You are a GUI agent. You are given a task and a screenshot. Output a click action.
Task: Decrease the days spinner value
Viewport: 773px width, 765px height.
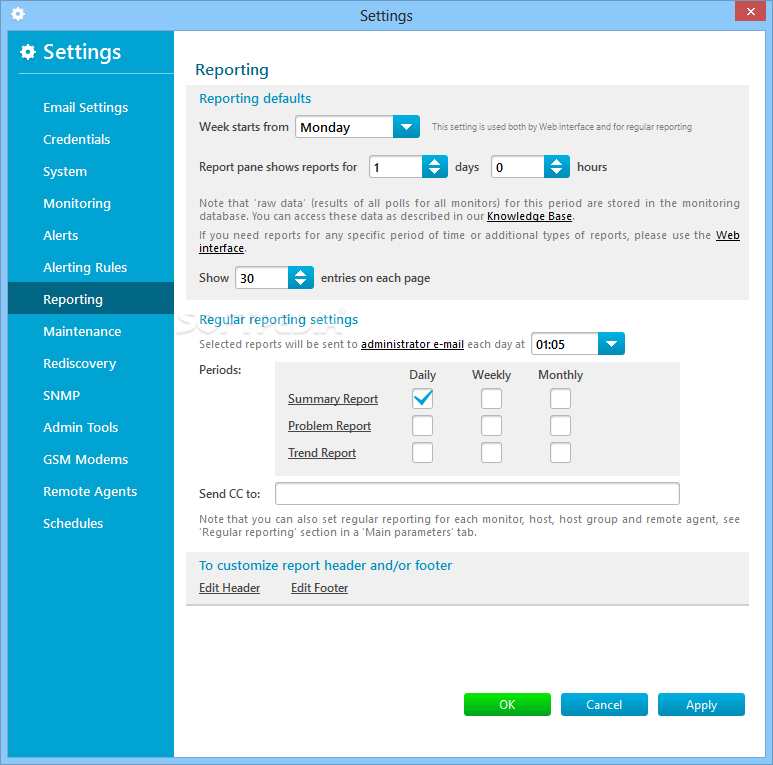pos(434,172)
